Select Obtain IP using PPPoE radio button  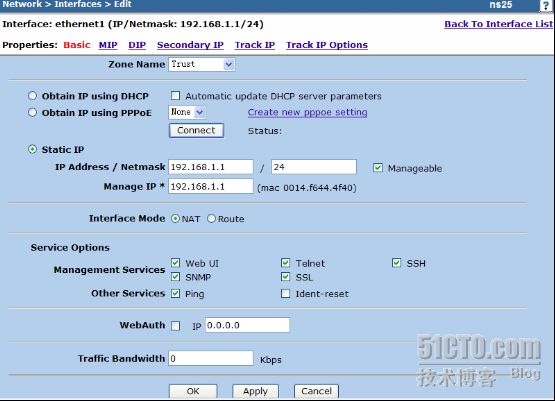tap(32, 112)
